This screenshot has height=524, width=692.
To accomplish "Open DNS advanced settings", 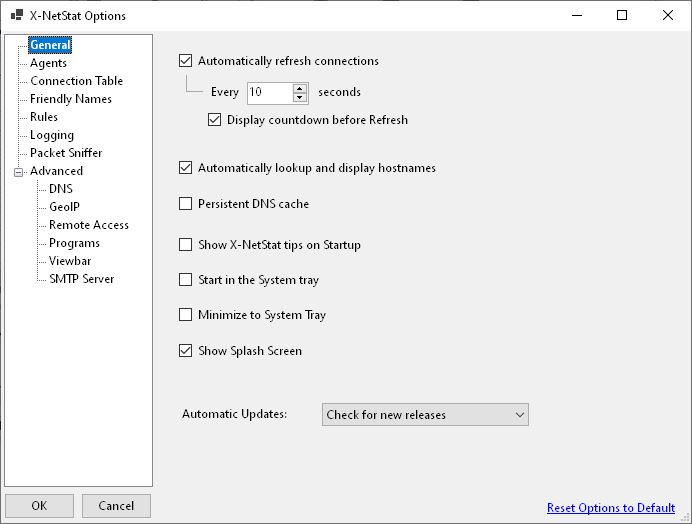I will click(60, 189).
